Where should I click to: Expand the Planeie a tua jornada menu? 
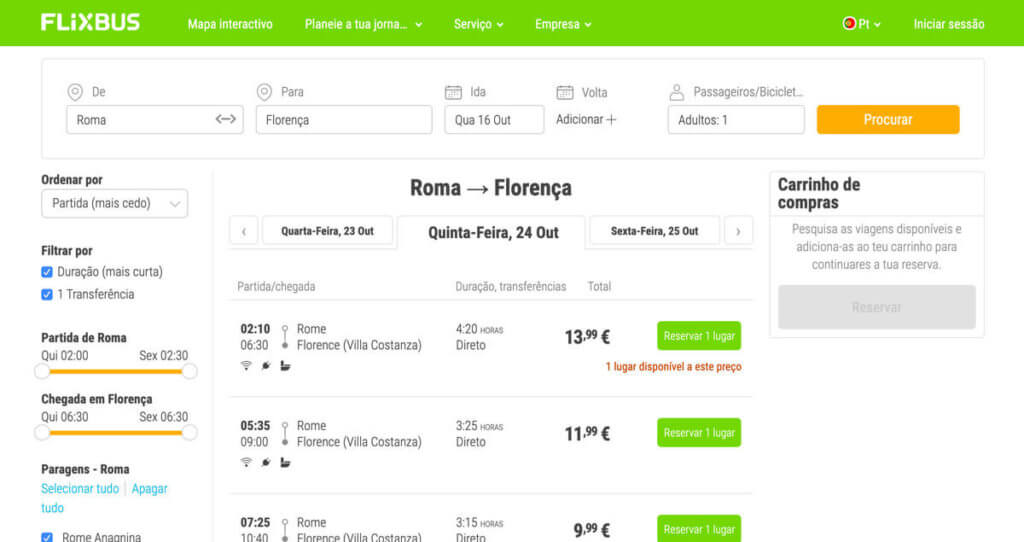363,24
